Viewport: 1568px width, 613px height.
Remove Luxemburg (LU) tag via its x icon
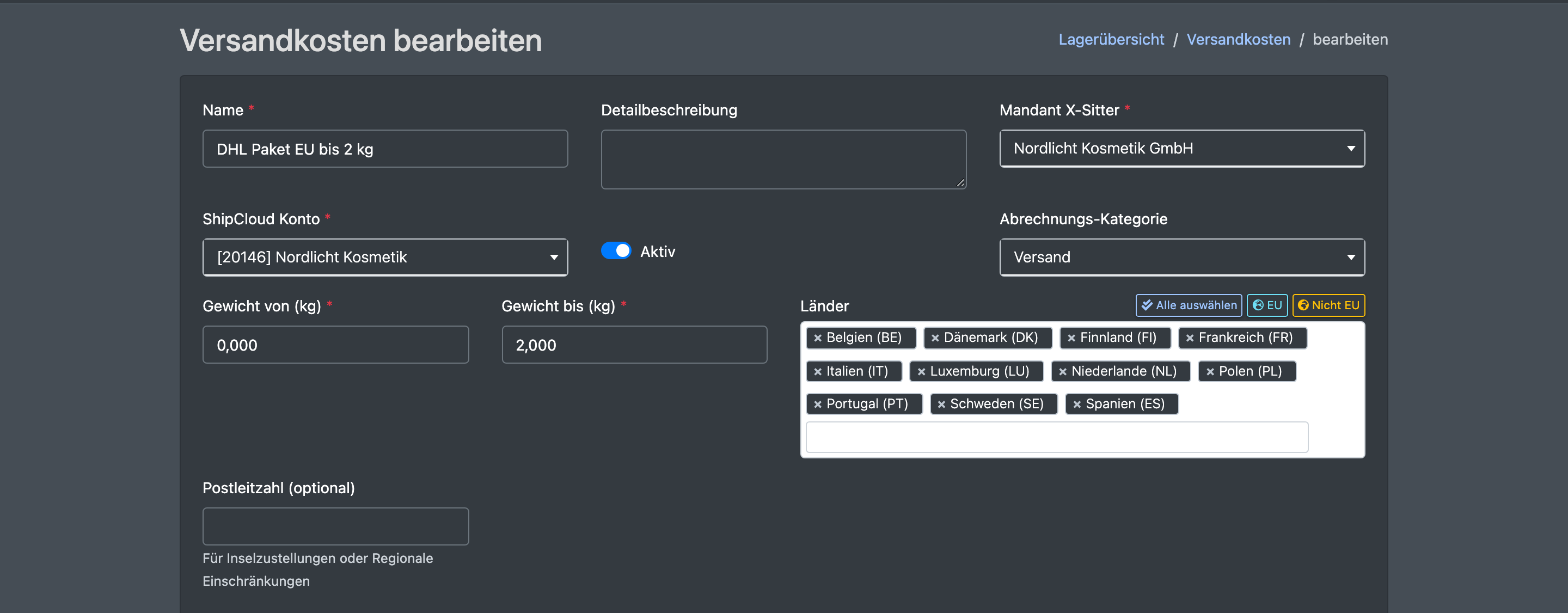pos(921,371)
